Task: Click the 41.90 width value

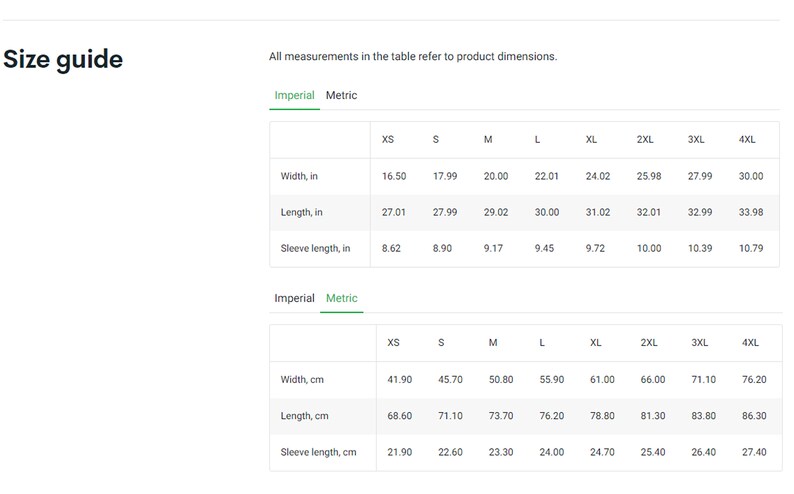Action: point(400,380)
